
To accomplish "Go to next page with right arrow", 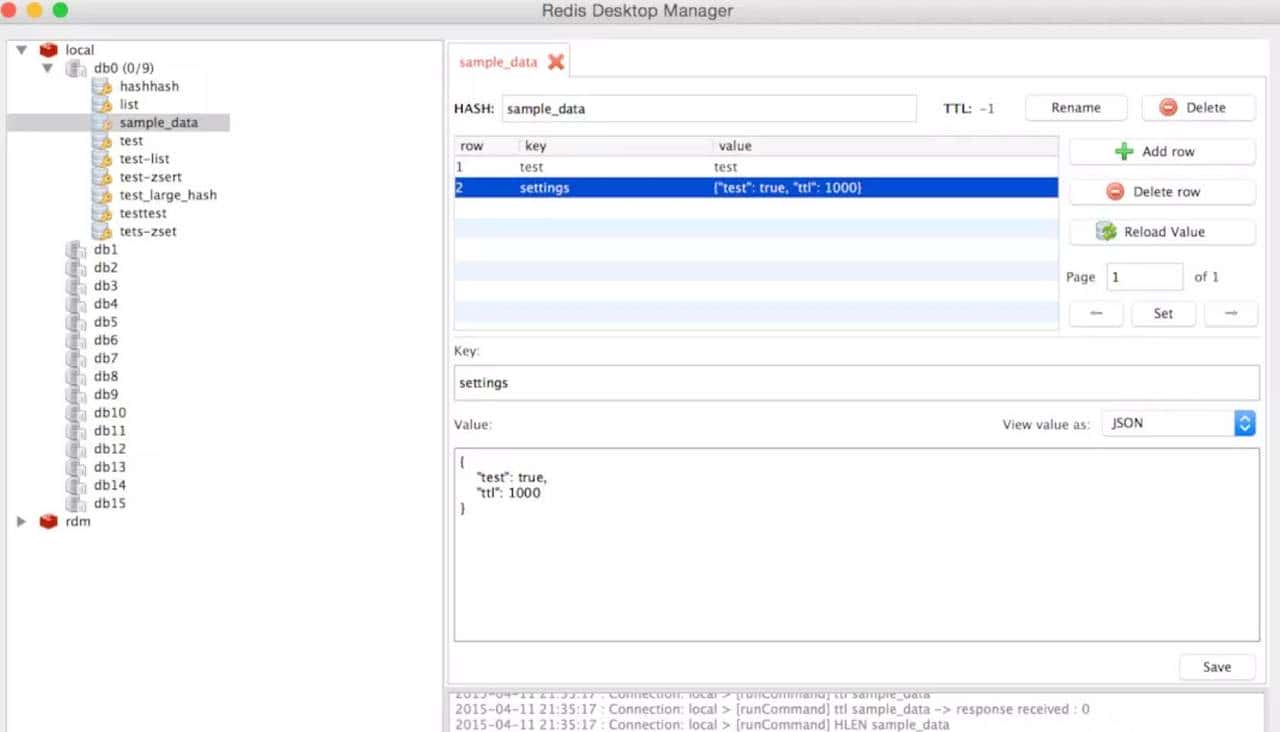I will point(1230,314).
